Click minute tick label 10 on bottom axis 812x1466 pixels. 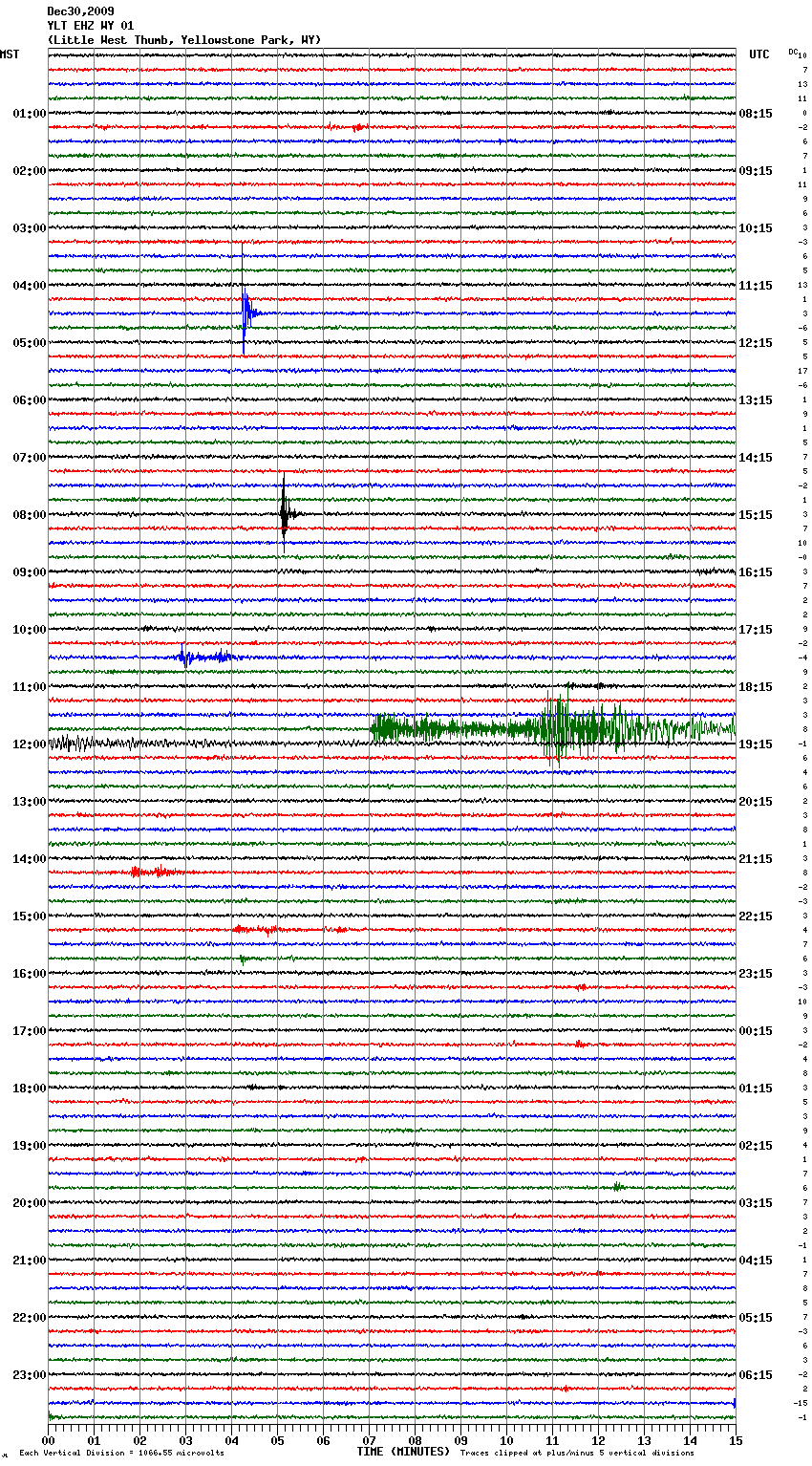pos(506,1440)
